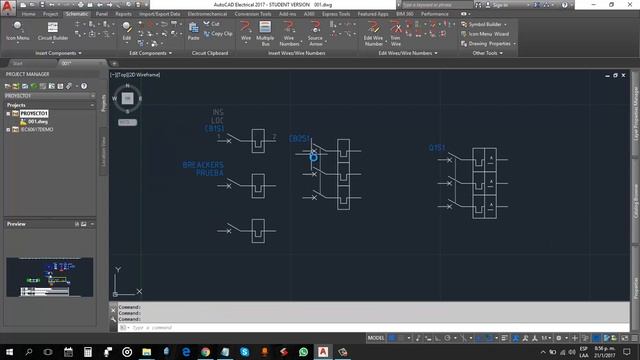Image resolution: width=640 pixels, height=360 pixels.
Task: Expand the PROYECTO1 tree node
Action: click(x=8, y=113)
